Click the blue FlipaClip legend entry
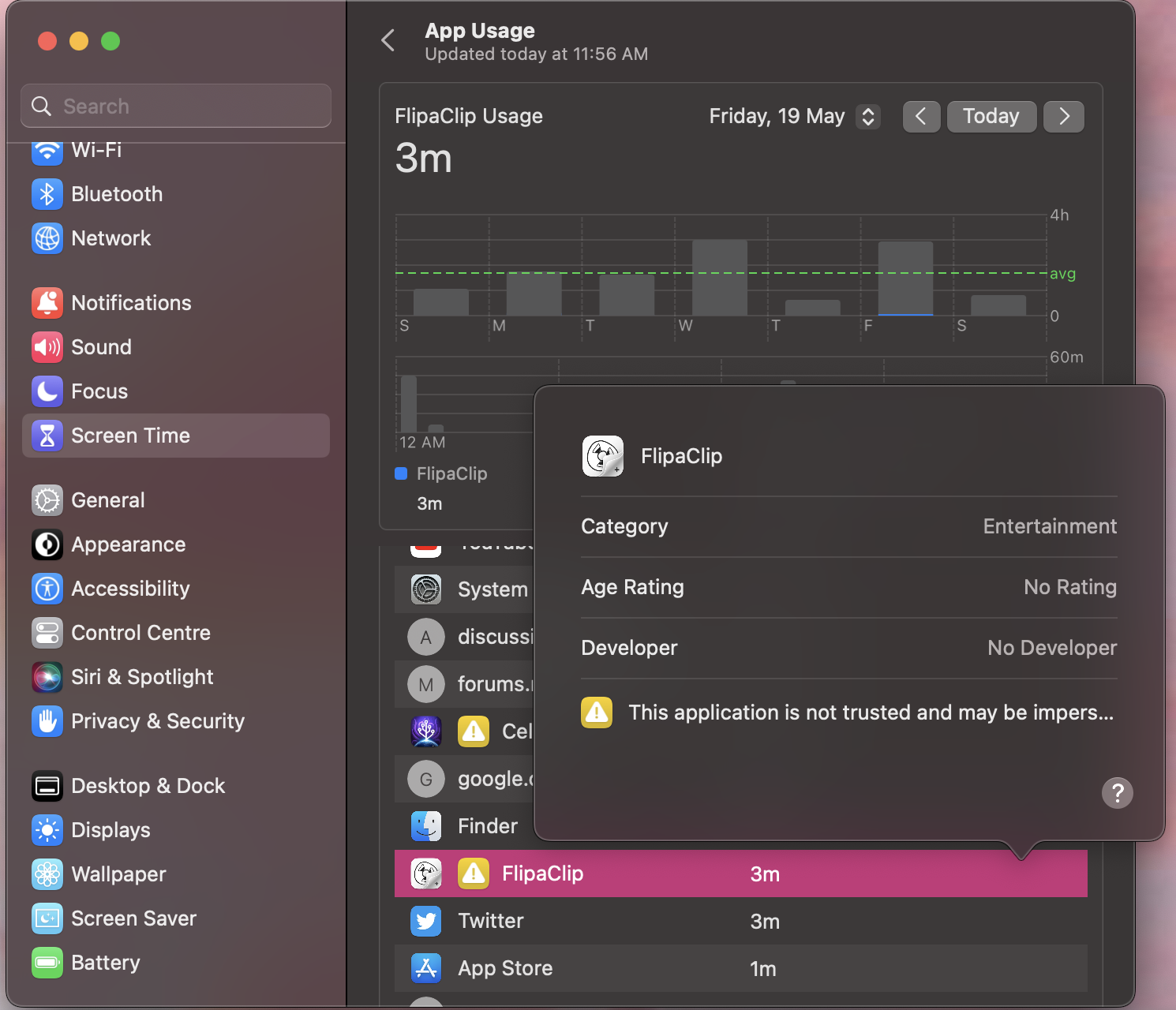This screenshot has height=1010, width=1176. [x=441, y=473]
